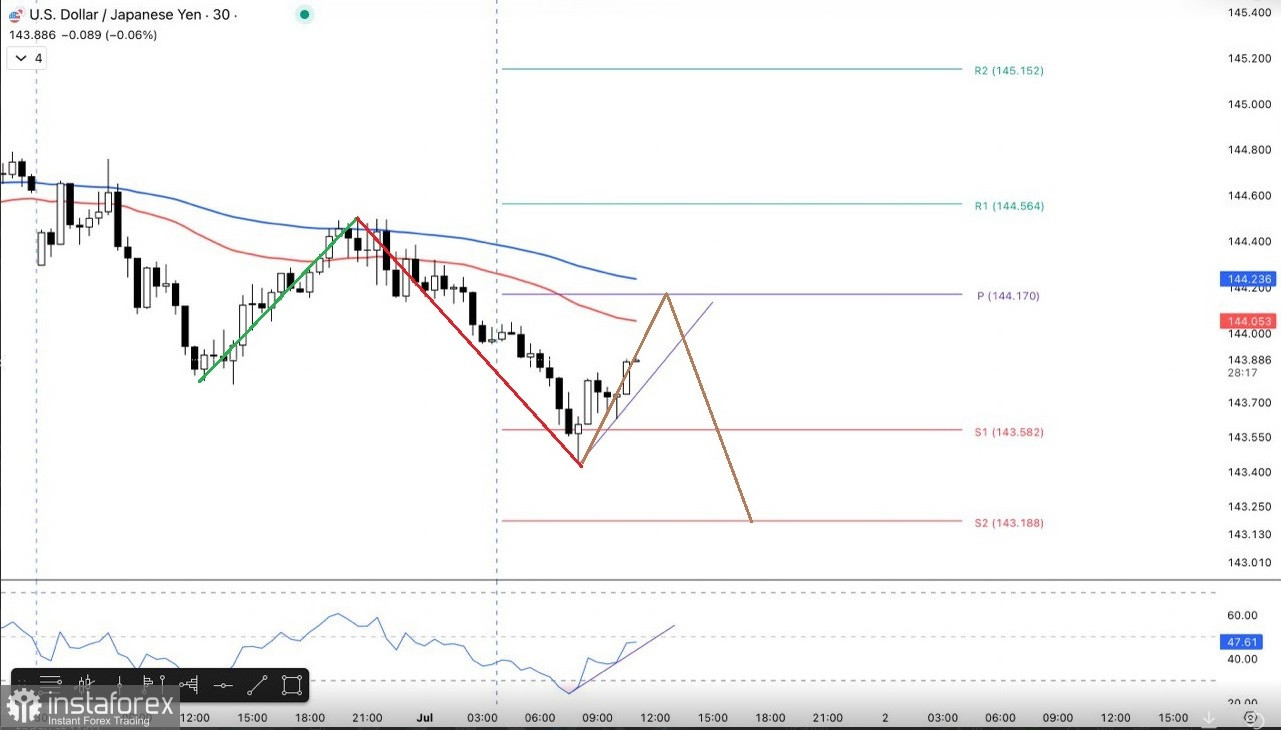Select the fixed range volume profile tool

pos(154,685)
